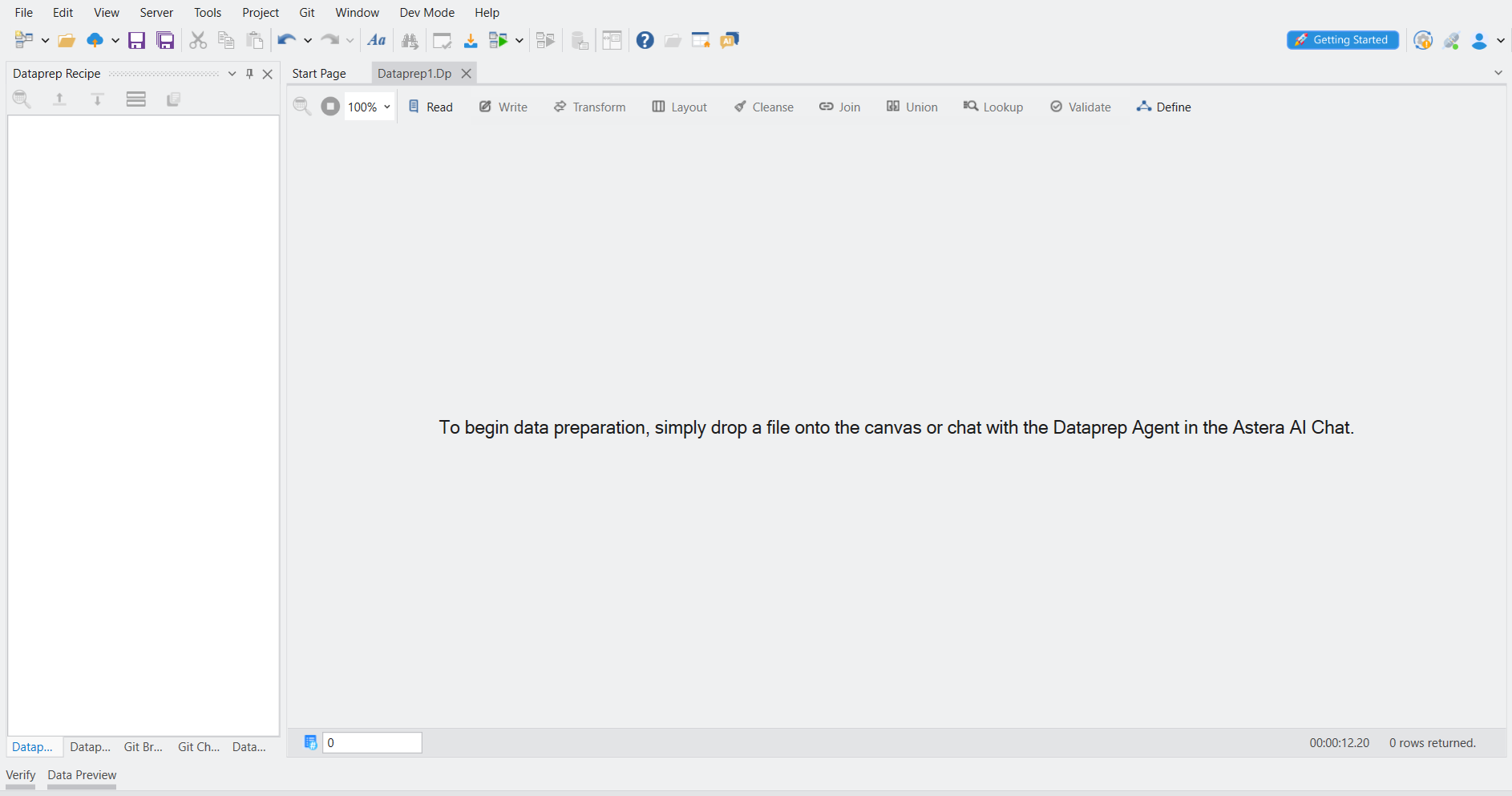Click the Define button in Dataprep toolbar
Image resolution: width=1512 pixels, height=796 pixels.
click(1163, 107)
